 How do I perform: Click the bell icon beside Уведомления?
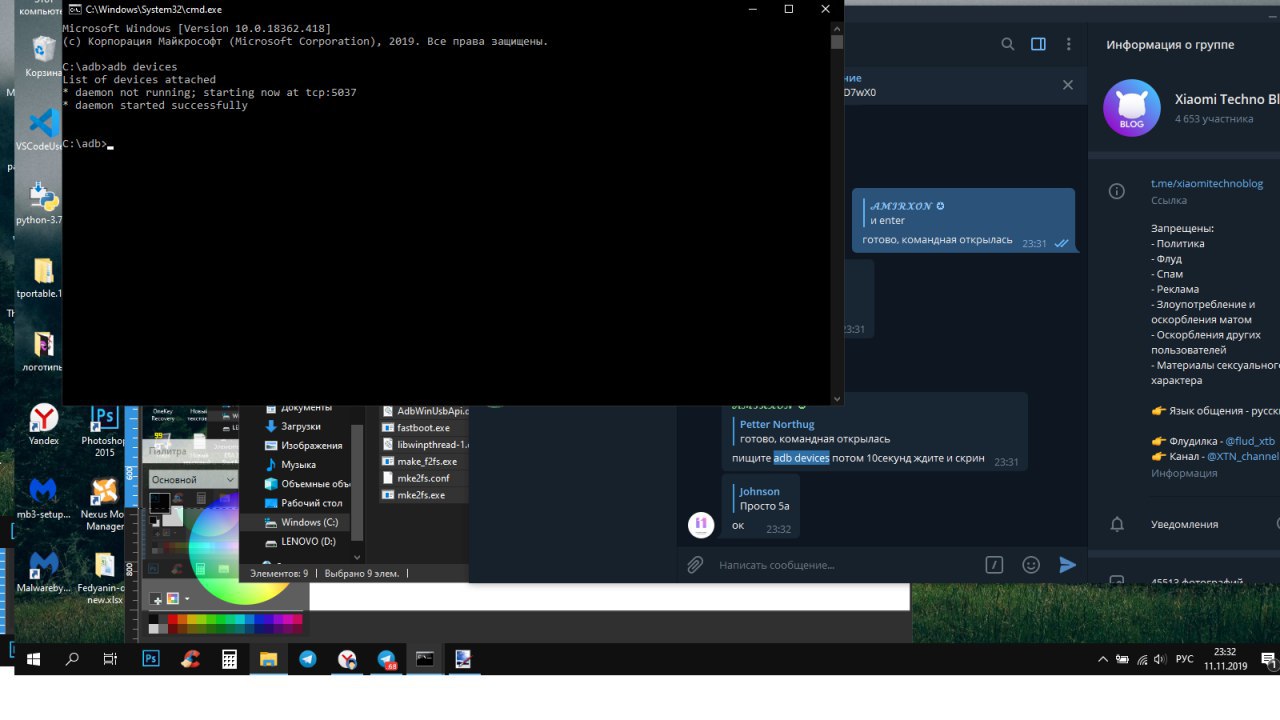tap(1117, 524)
